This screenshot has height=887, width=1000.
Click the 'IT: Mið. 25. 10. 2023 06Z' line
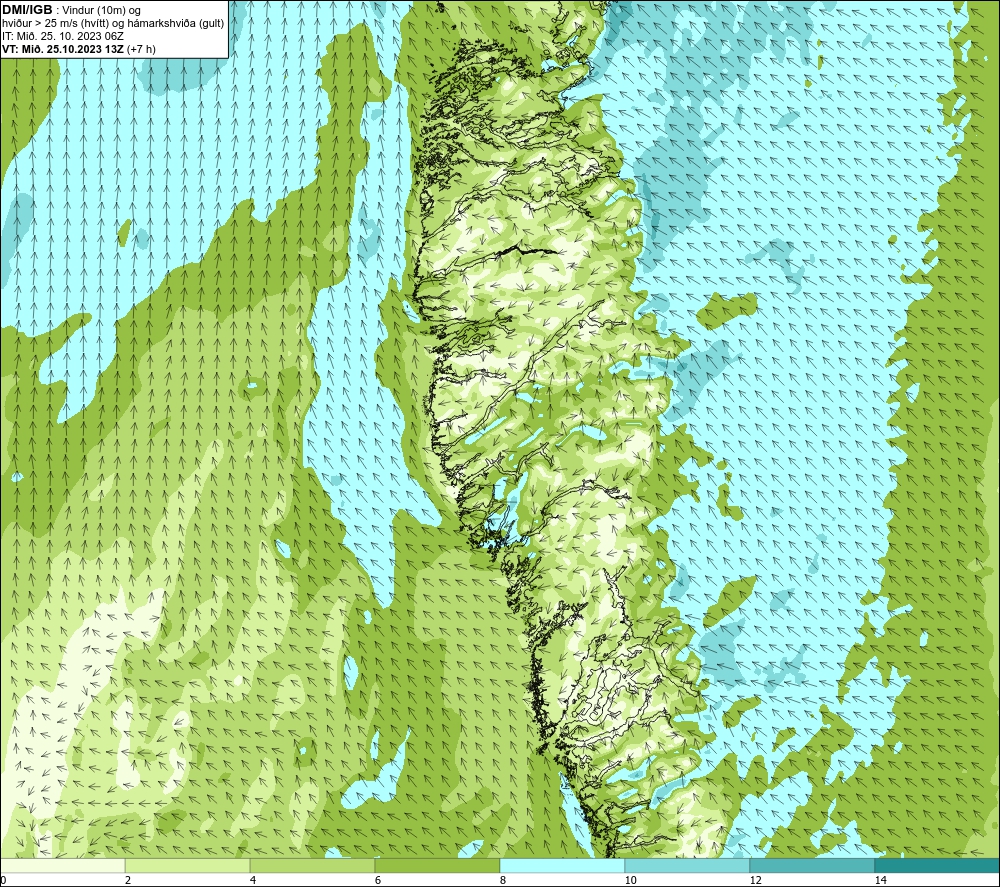pyautogui.click(x=63, y=36)
